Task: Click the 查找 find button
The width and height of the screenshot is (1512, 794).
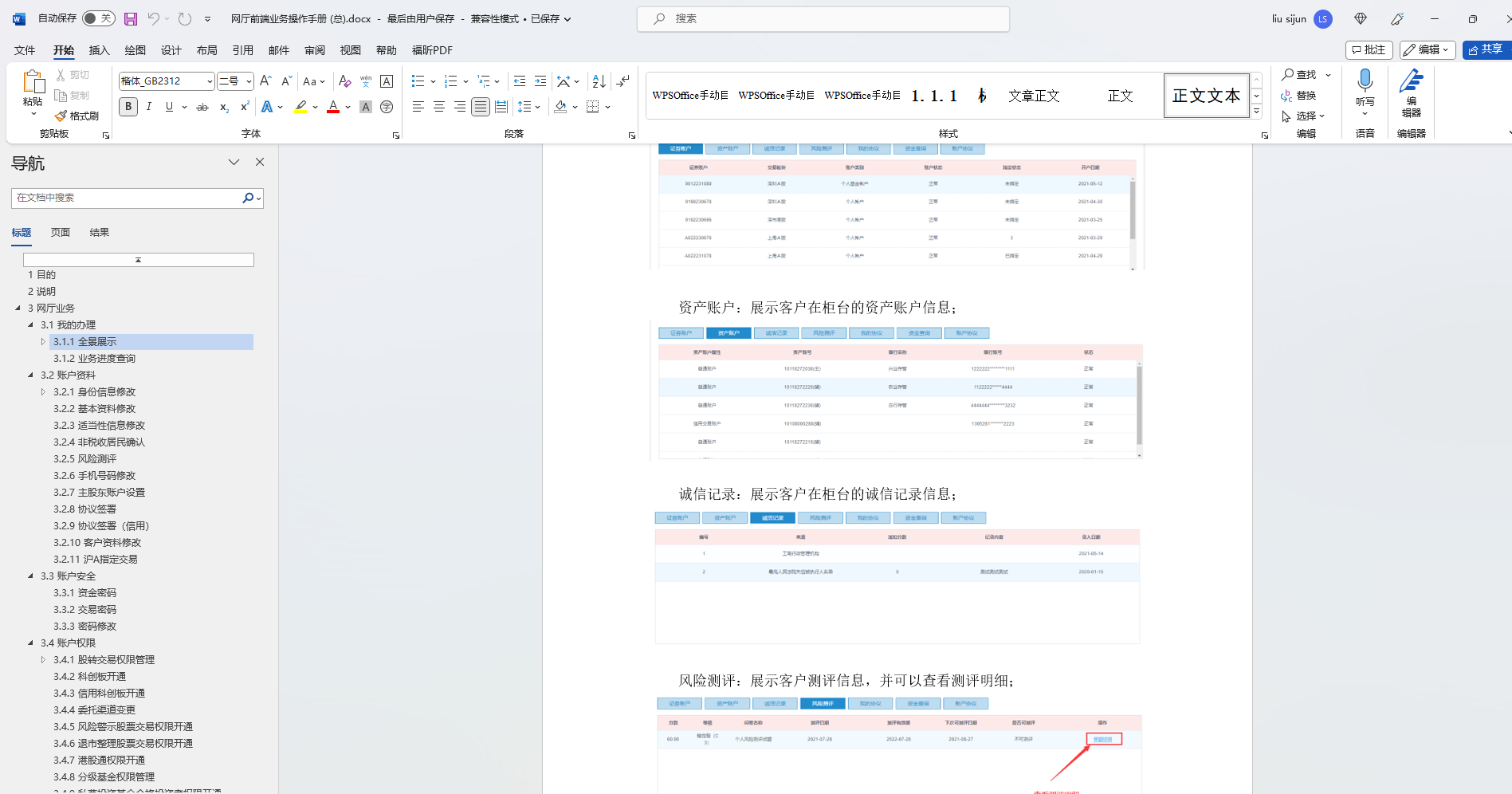Action: coord(1300,75)
